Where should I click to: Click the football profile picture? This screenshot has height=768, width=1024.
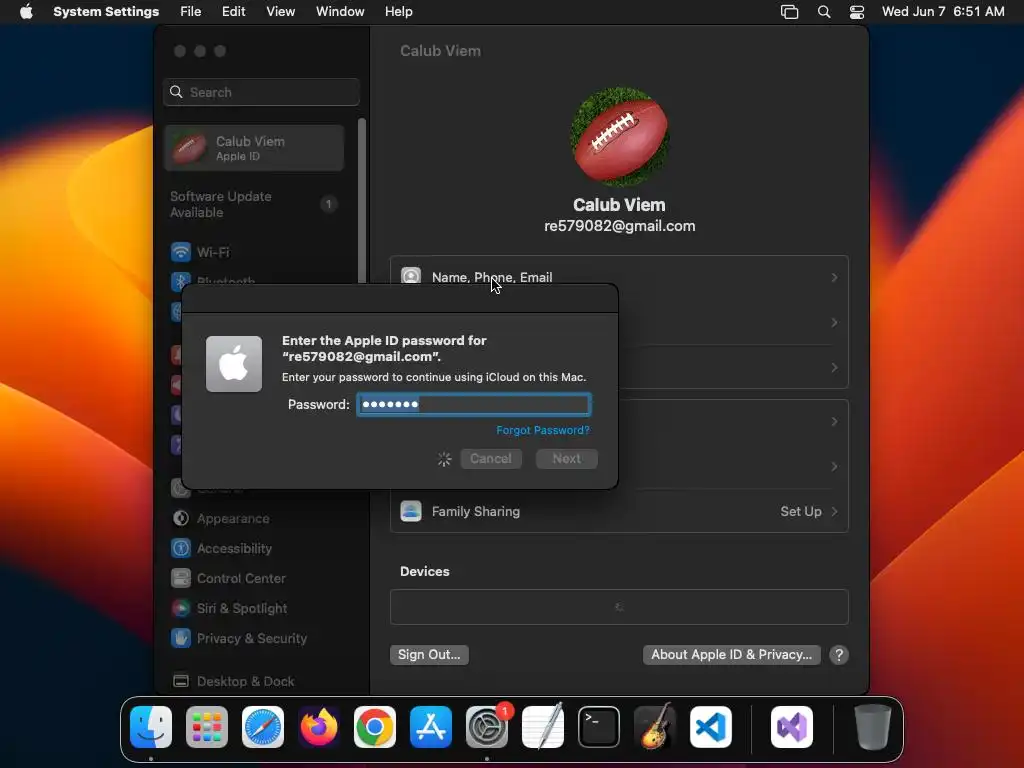coord(619,136)
